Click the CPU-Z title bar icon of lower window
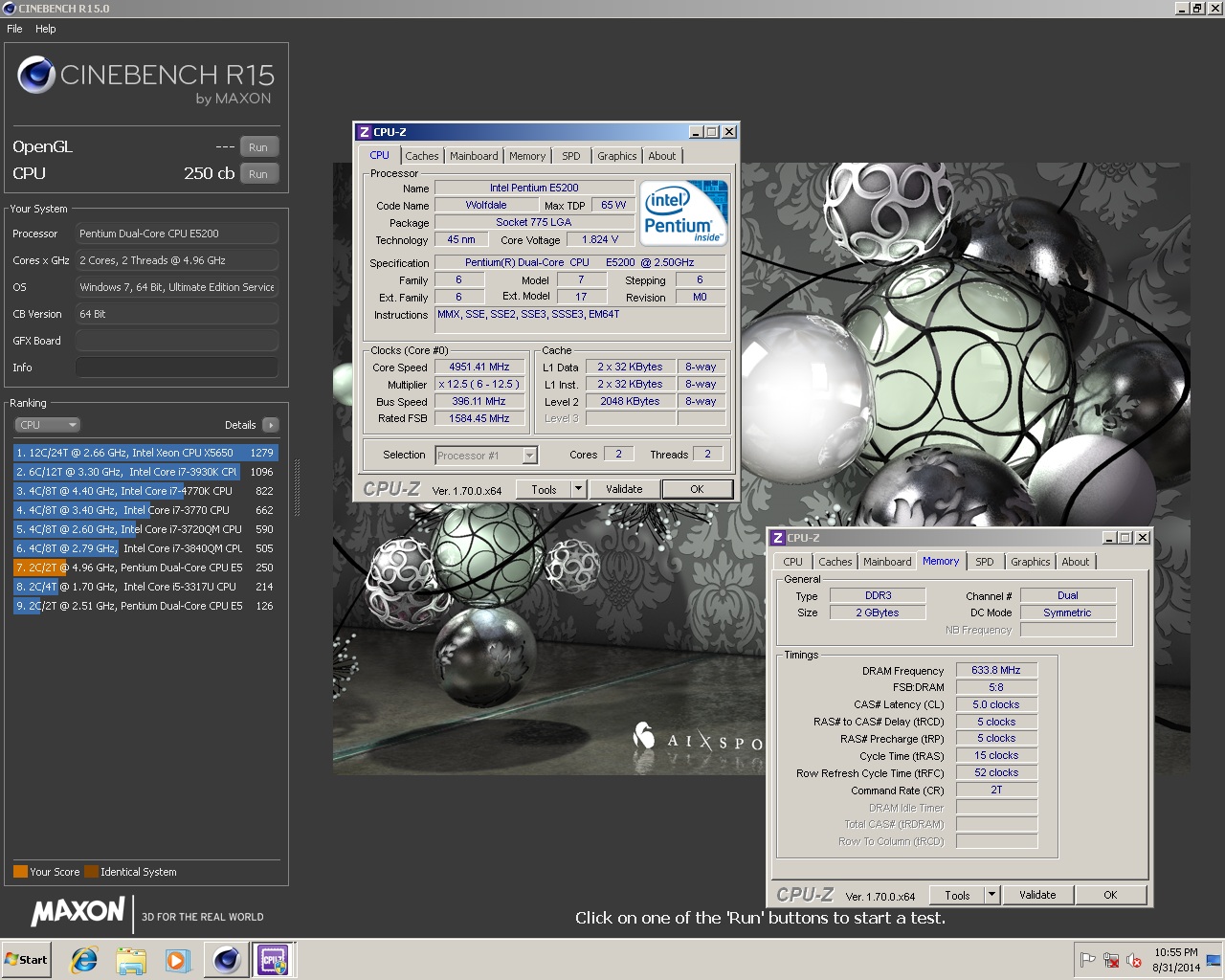Viewport: 1225px width, 980px height. pos(778,538)
